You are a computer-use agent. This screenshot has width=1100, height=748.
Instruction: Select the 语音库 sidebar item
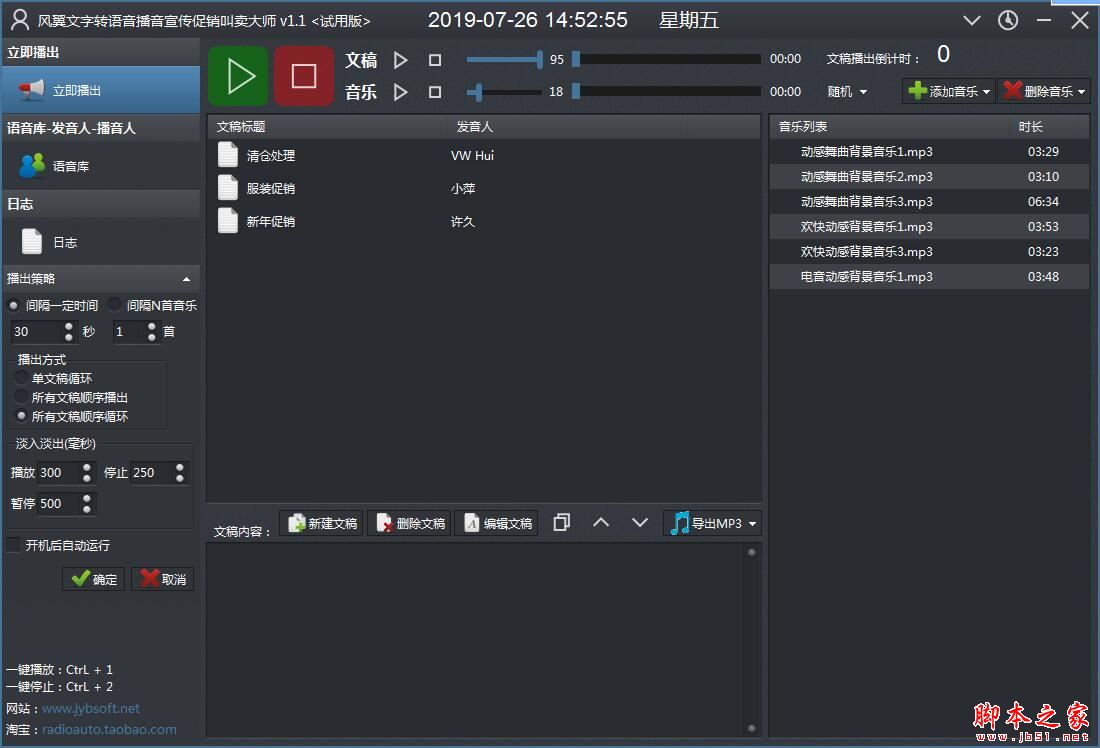point(101,166)
